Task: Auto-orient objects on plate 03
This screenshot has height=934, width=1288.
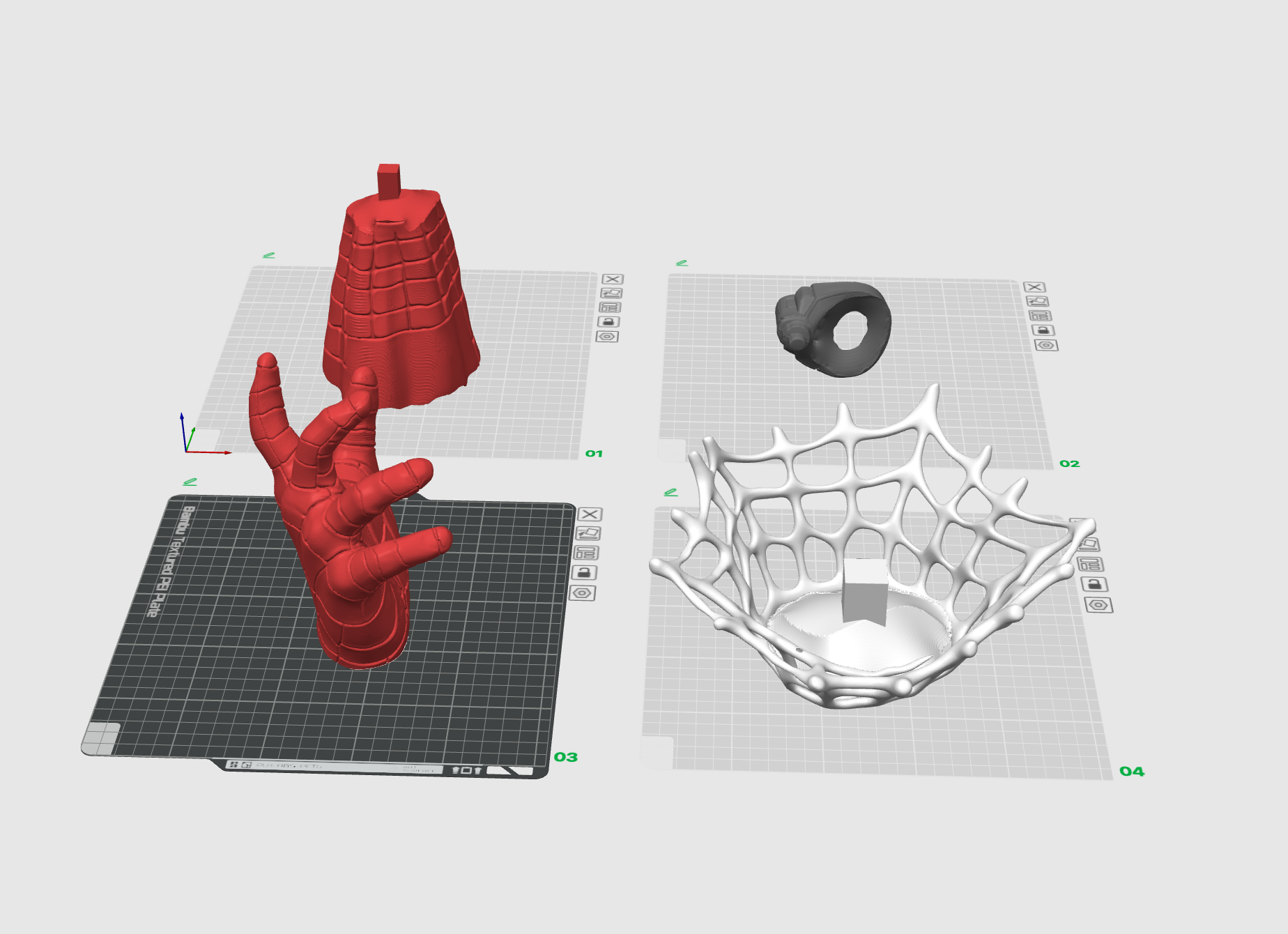Action: 588,533
